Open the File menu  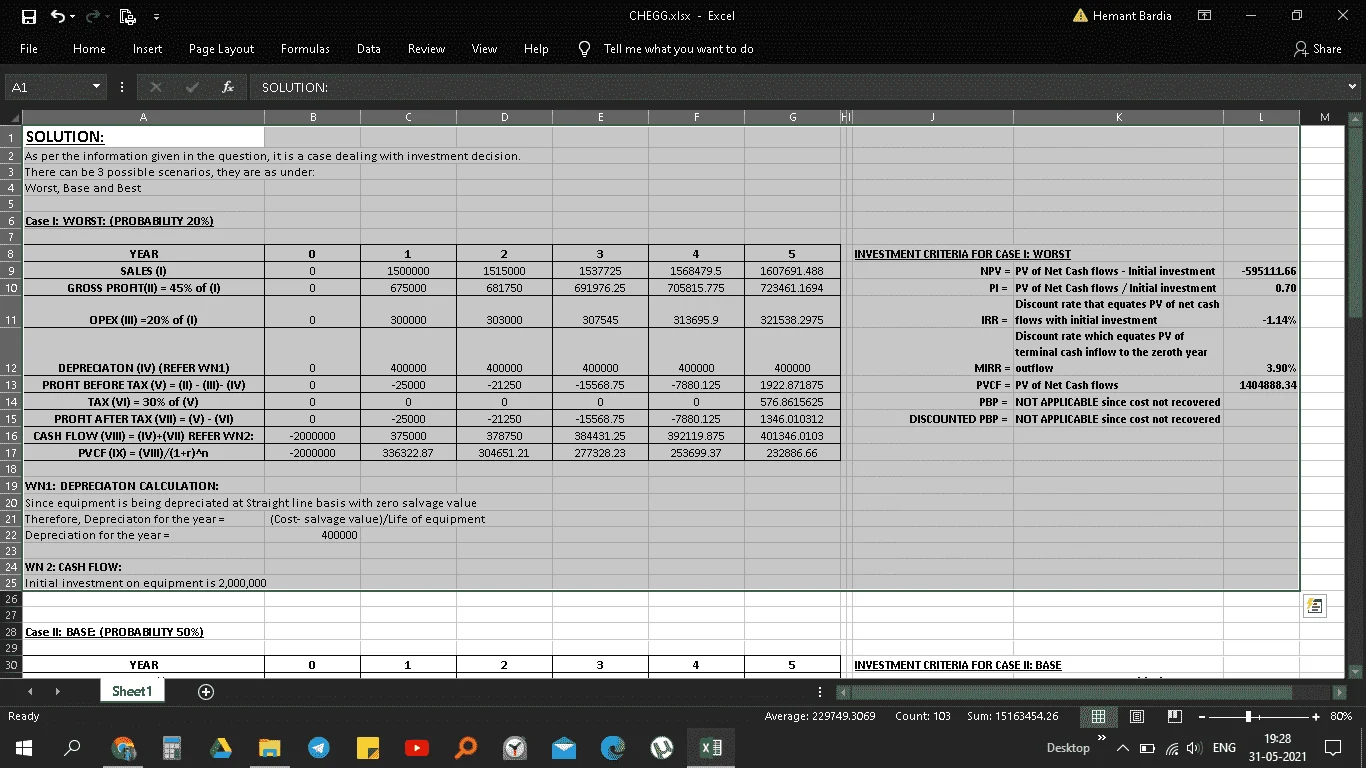29,49
